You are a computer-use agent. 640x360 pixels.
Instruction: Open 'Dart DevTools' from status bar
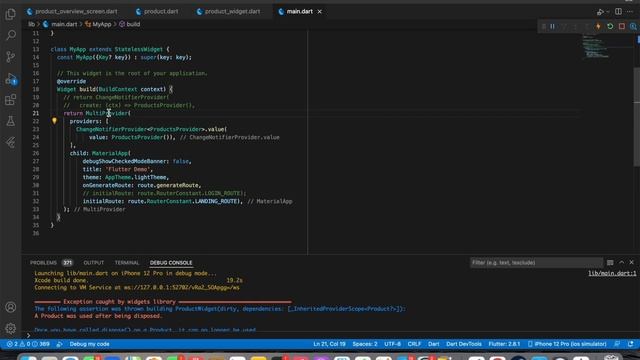(464, 344)
